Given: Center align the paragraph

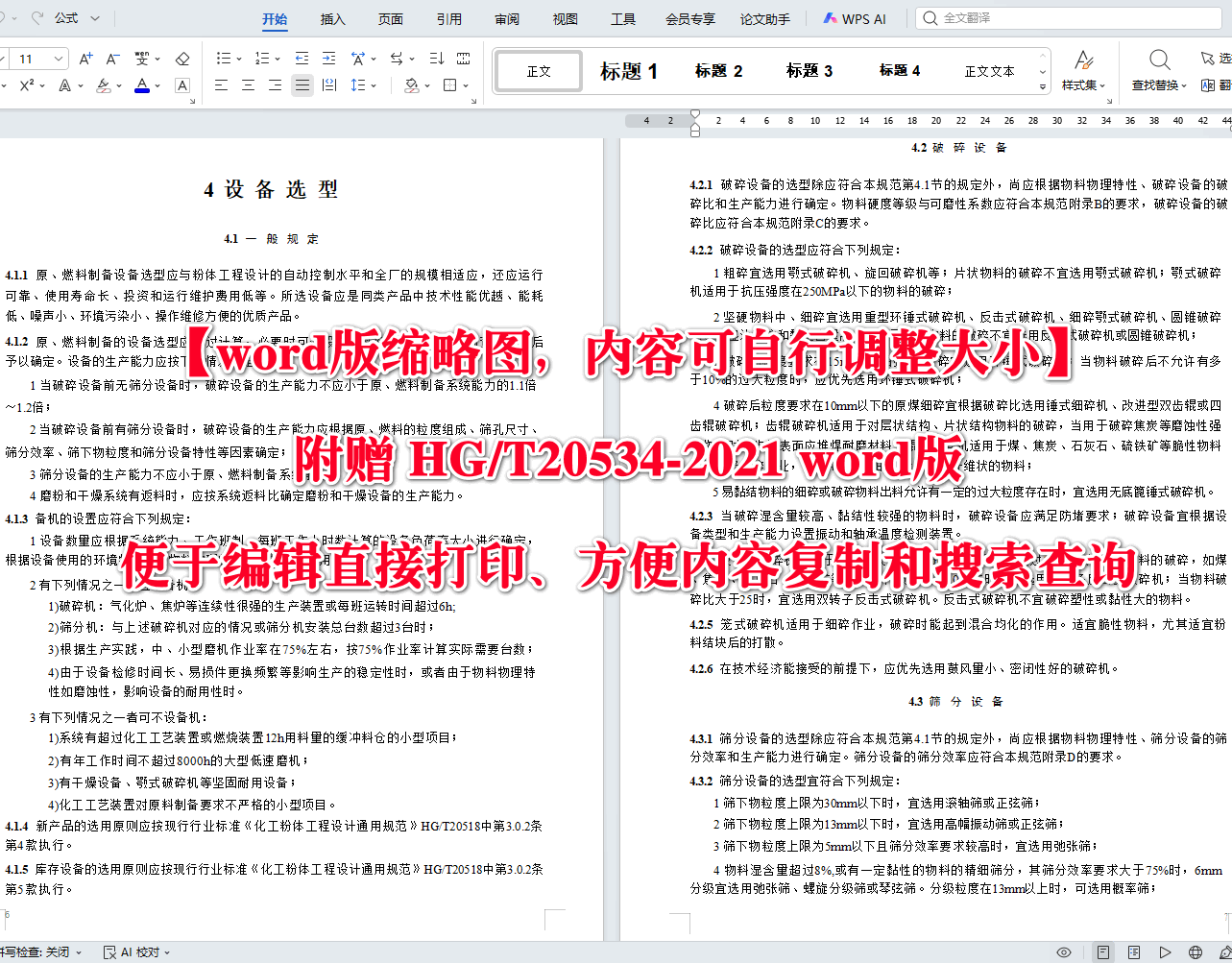Looking at the screenshot, I should click(x=248, y=85).
